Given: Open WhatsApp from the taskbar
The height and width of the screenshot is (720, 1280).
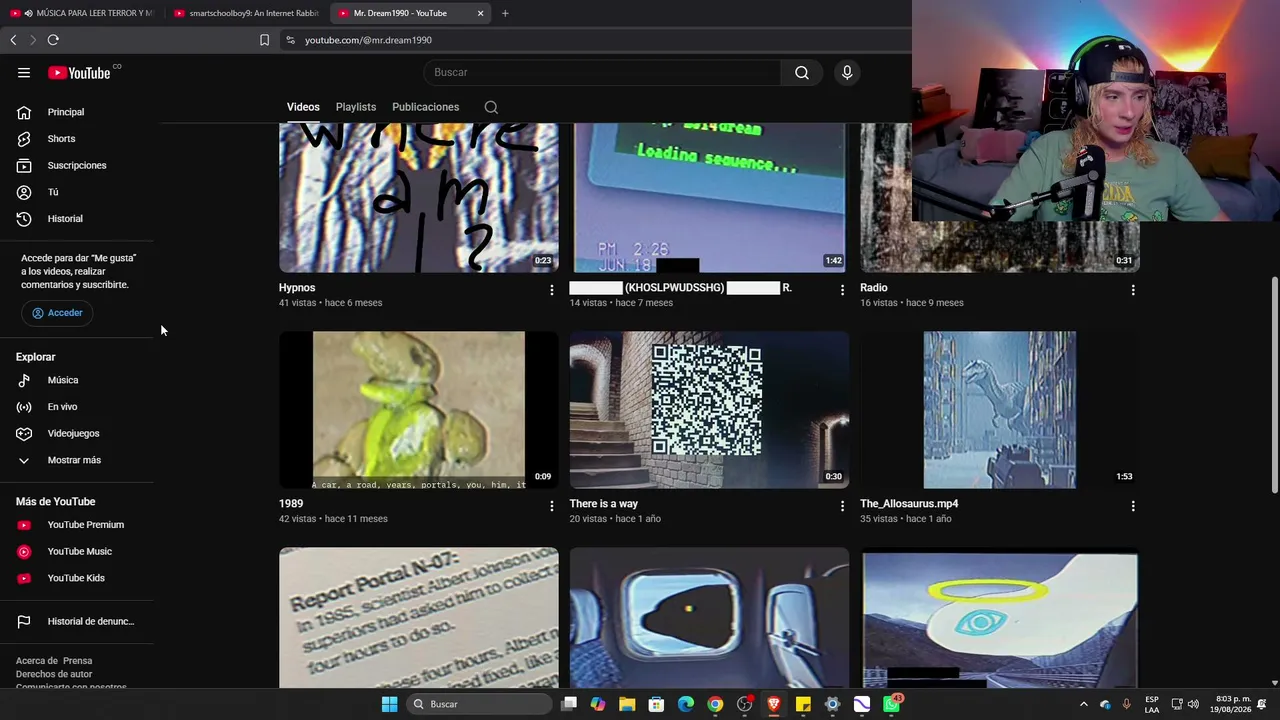Looking at the screenshot, I should point(891,704).
